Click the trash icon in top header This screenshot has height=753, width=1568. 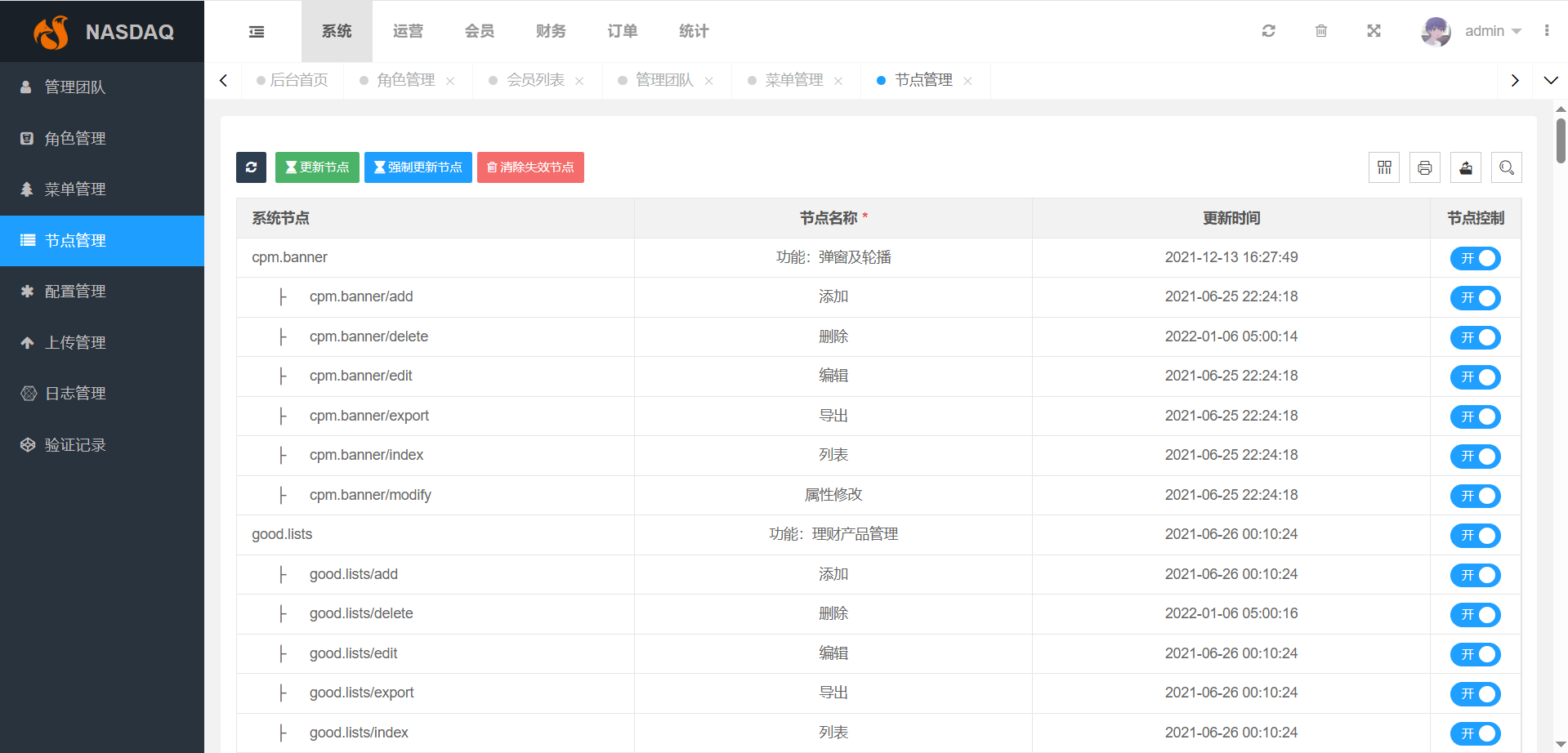[1321, 31]
